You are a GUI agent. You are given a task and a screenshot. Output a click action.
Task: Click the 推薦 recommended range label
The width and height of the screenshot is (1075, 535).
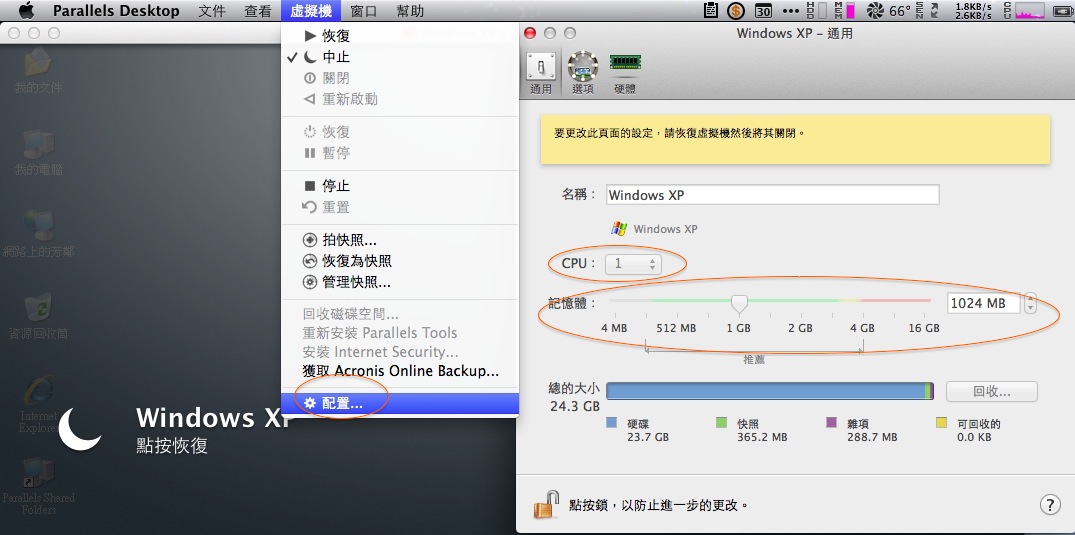[x=754, y=359]
